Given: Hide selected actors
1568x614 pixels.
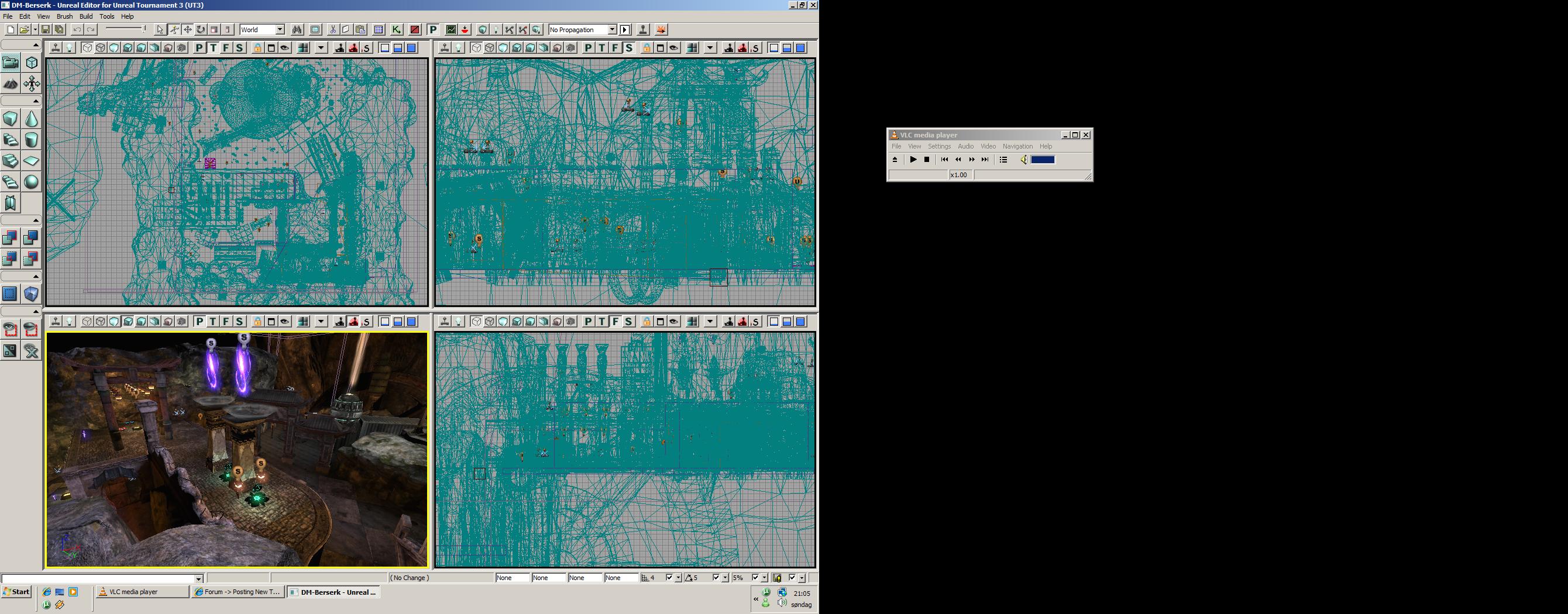Looking at the screenshot, I should 31,330.
